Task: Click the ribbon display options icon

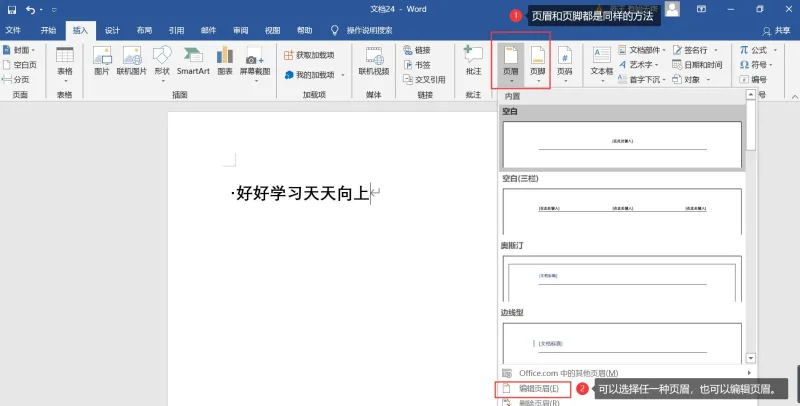Action: click(x=702, y=9)
